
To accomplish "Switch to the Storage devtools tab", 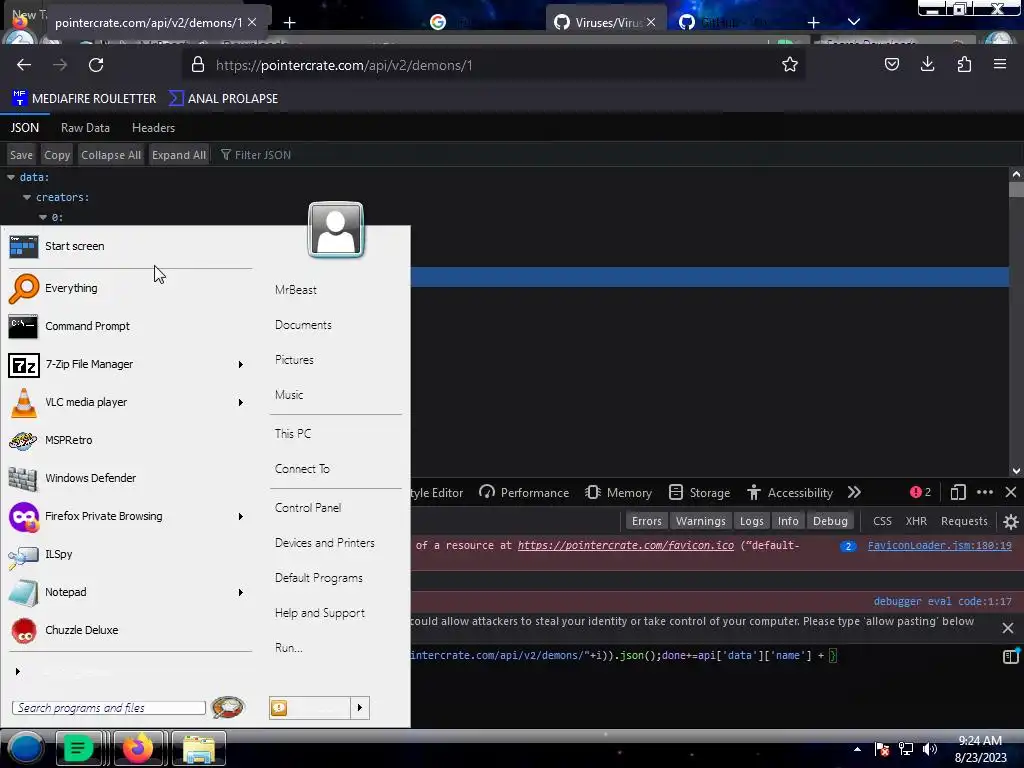I will click(700, 493).
